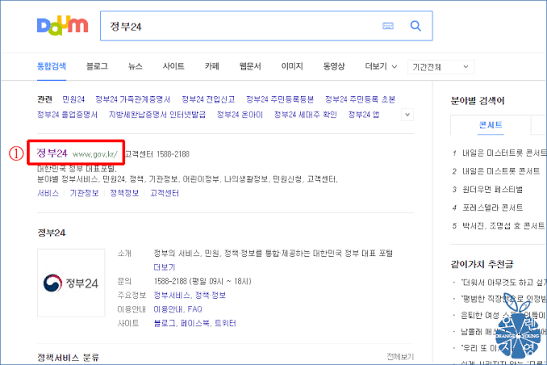Open the 이미지 tab

pyautogui.click(x=292, y=66)
